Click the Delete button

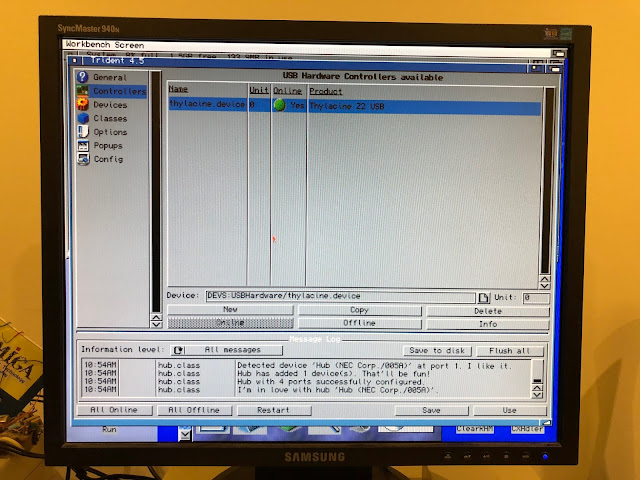pos(488,311)
